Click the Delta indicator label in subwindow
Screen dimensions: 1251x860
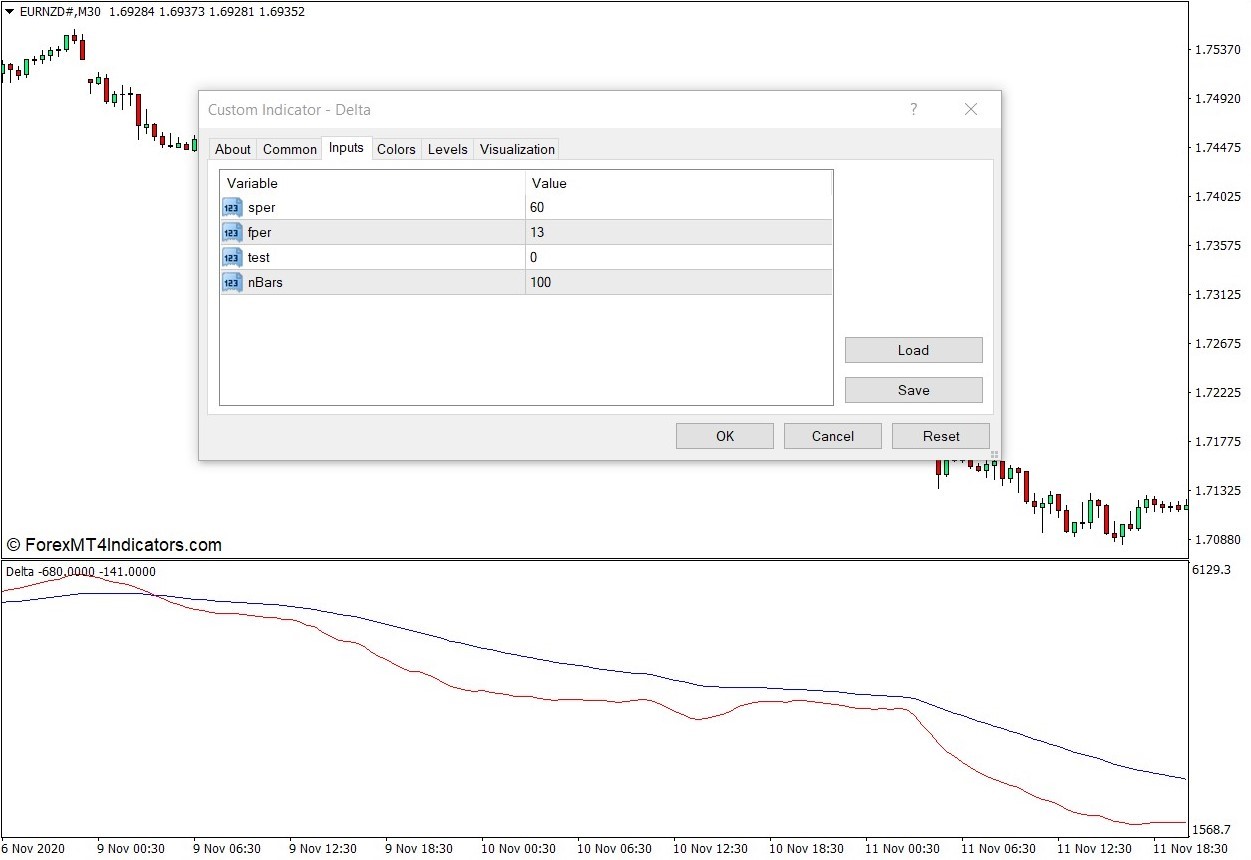point(80,572)
